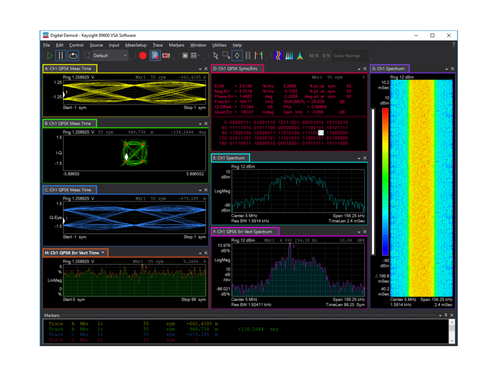Viewport: 500px width, 381px height.
Task: Close the E: Ch1 Spectrum trace panel
Action: pos(365,158)
